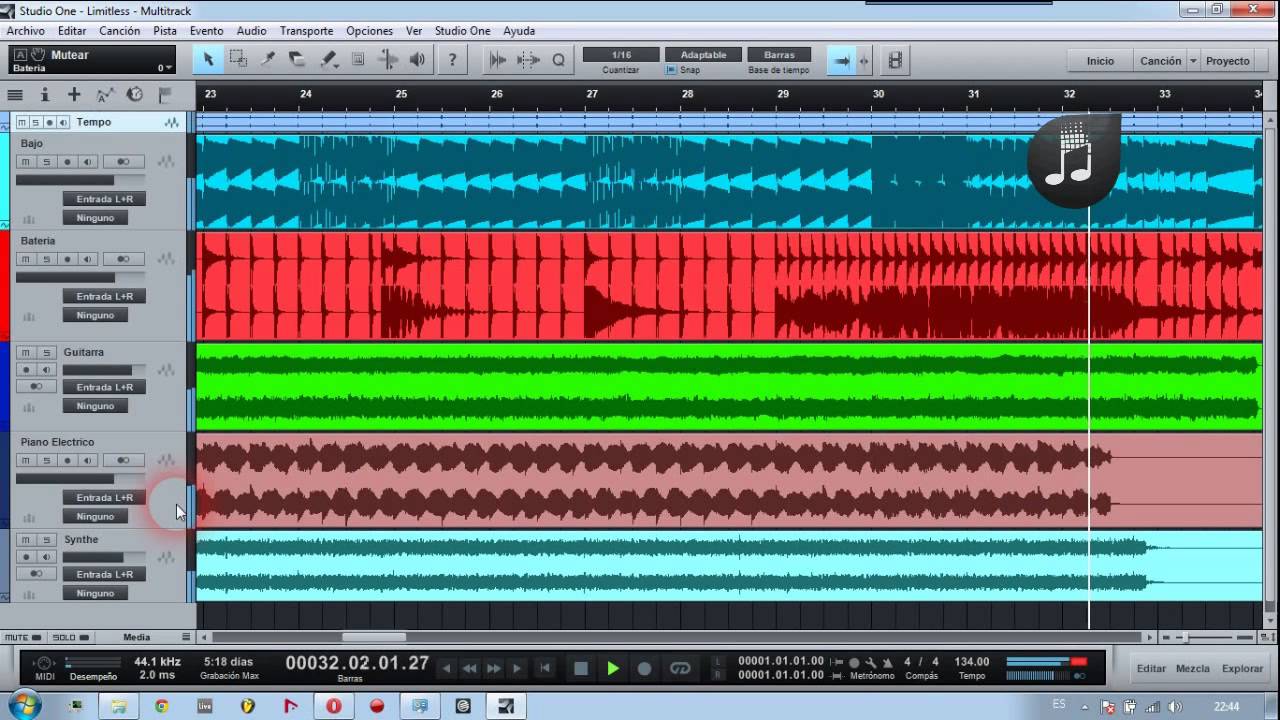Select the Listen speaker tool
Image resolution: width=1280 pixels, height=720 pixels.
pyautogui.click(x=417, y=60)
